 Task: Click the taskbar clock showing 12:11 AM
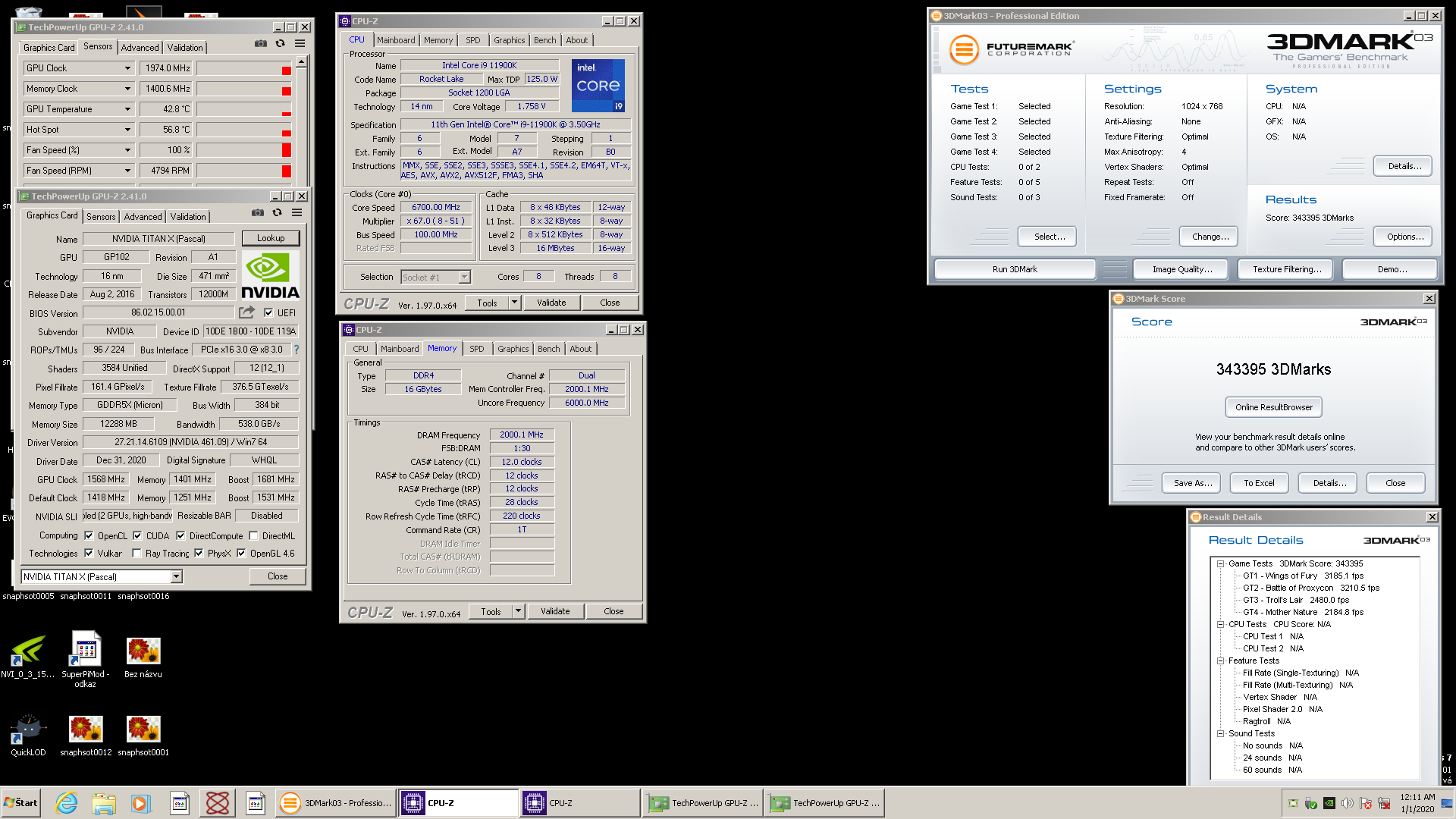pyautogui.click(x=1417, y=797)
